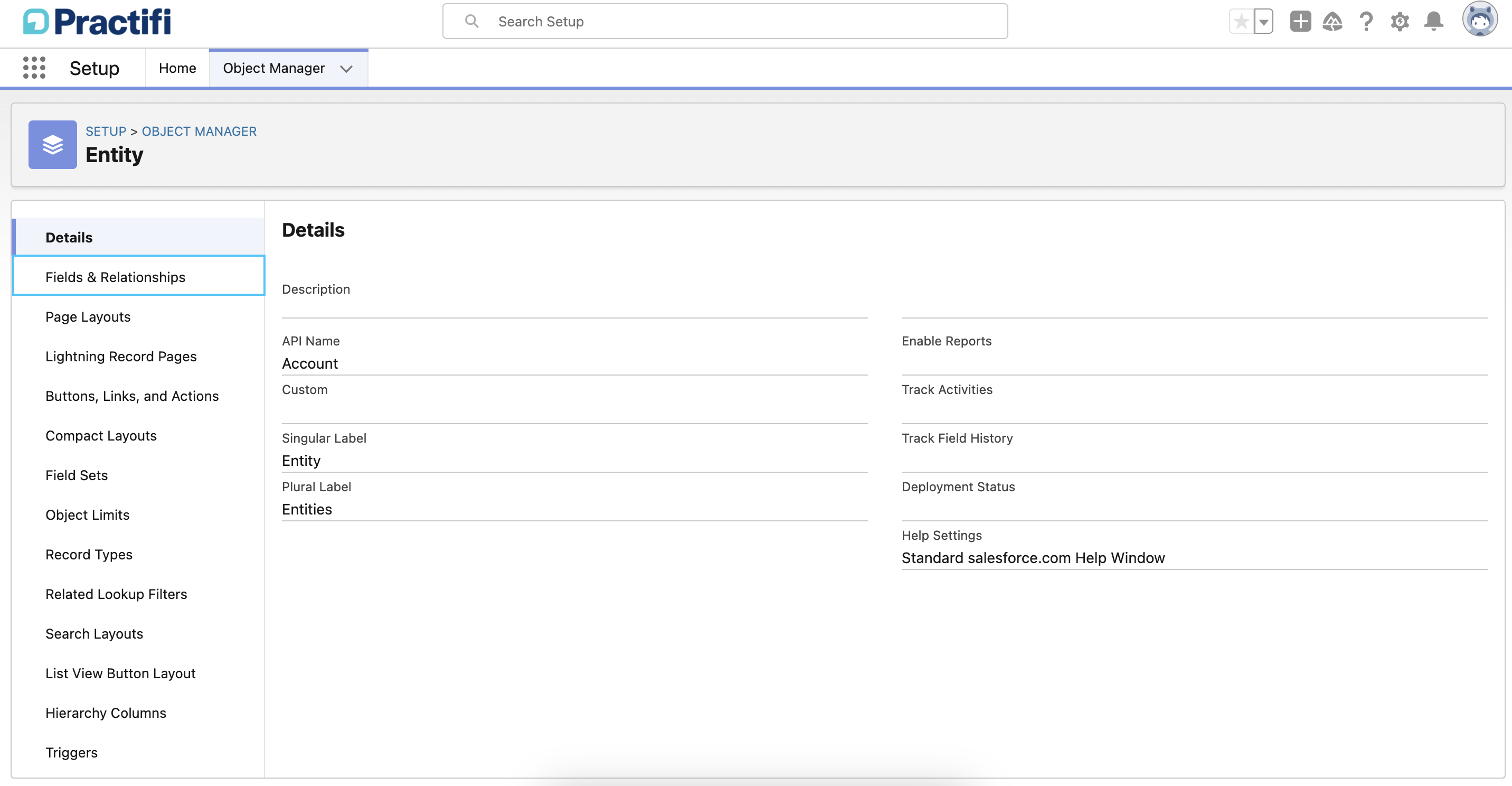The image size is (1512, 786).
Task: Select Details in the sidebar
Action: (x=69, y=237)
